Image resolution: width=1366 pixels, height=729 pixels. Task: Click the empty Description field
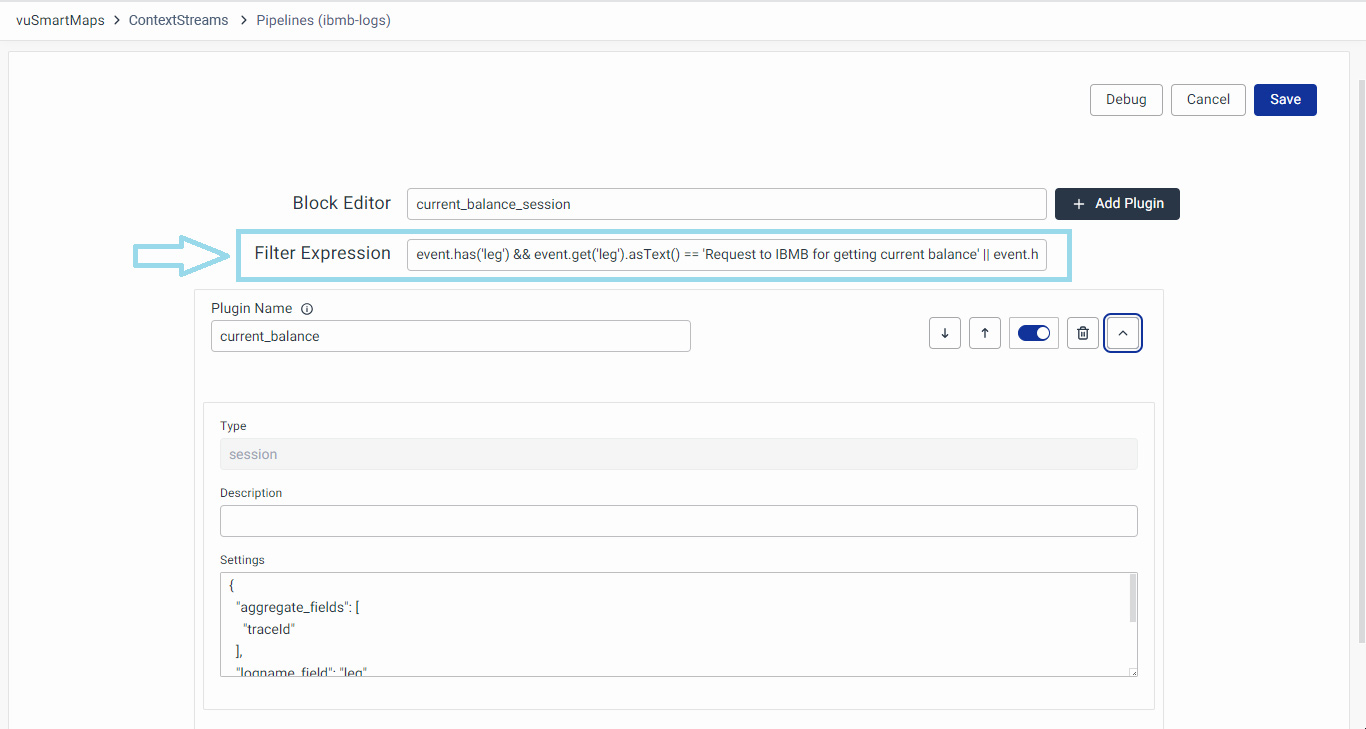click(678, 521)
